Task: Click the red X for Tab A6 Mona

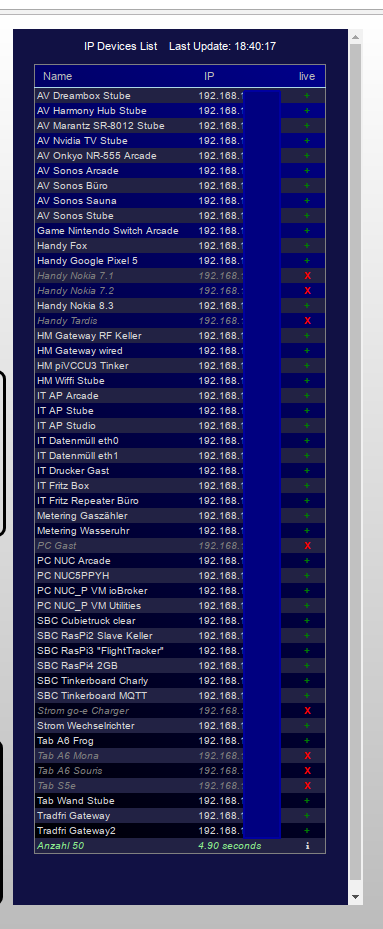Action: [307, 756]
